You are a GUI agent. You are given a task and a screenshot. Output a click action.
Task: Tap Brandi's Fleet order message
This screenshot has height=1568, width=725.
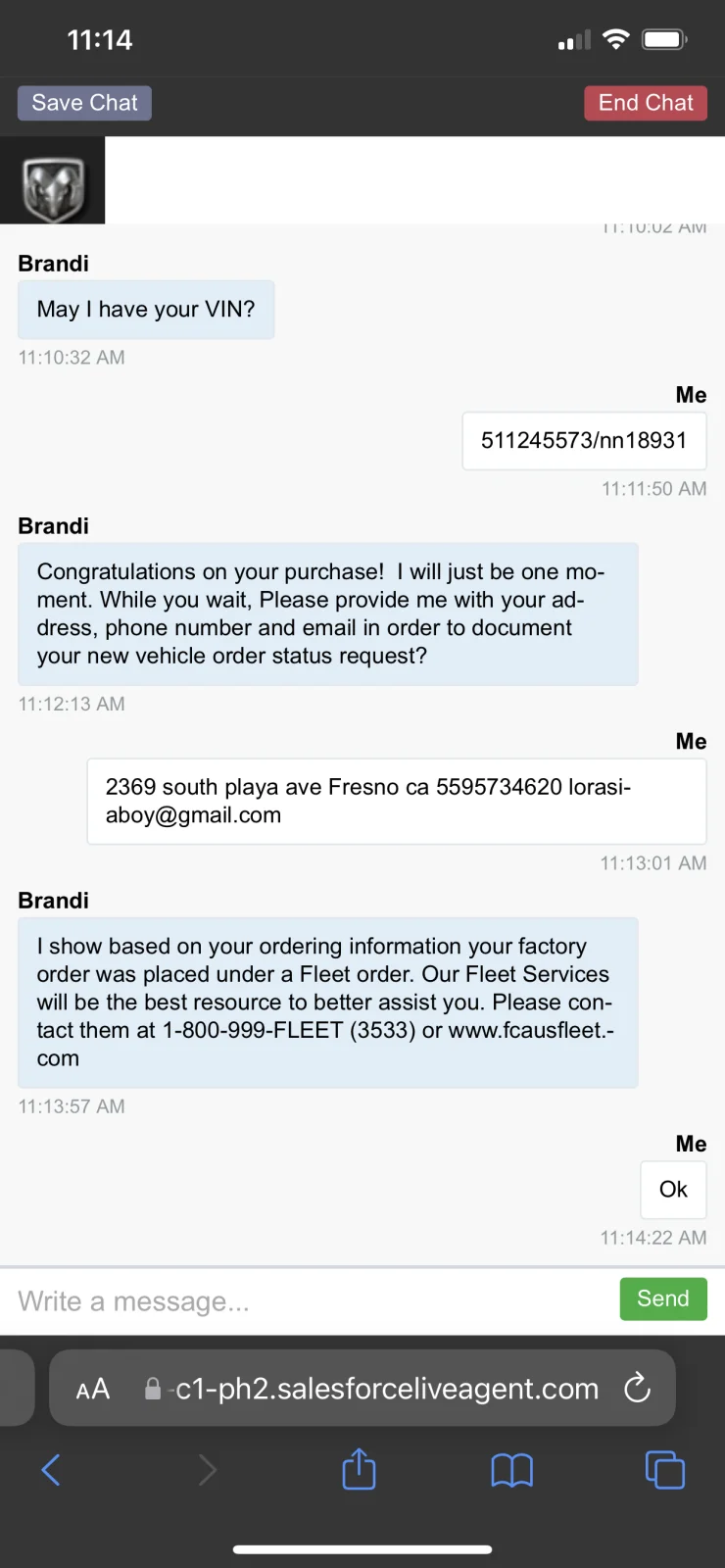point(327,1002)
